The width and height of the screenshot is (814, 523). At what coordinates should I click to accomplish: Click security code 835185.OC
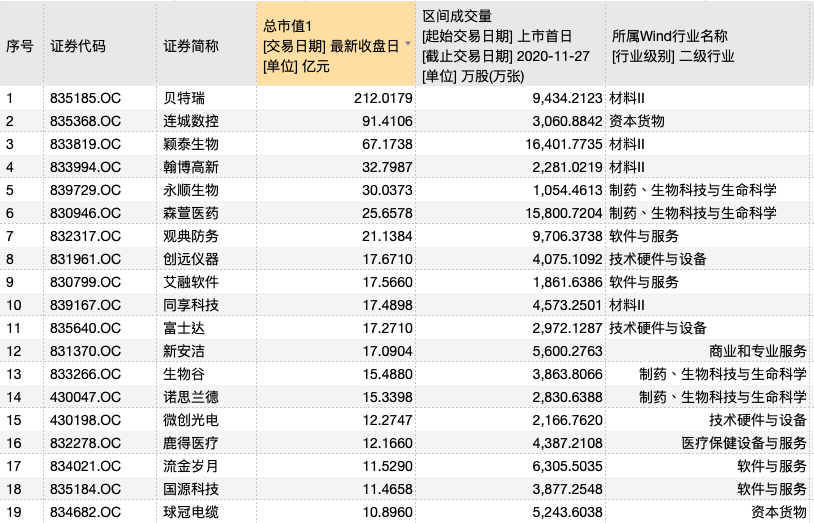coord(85,98)
